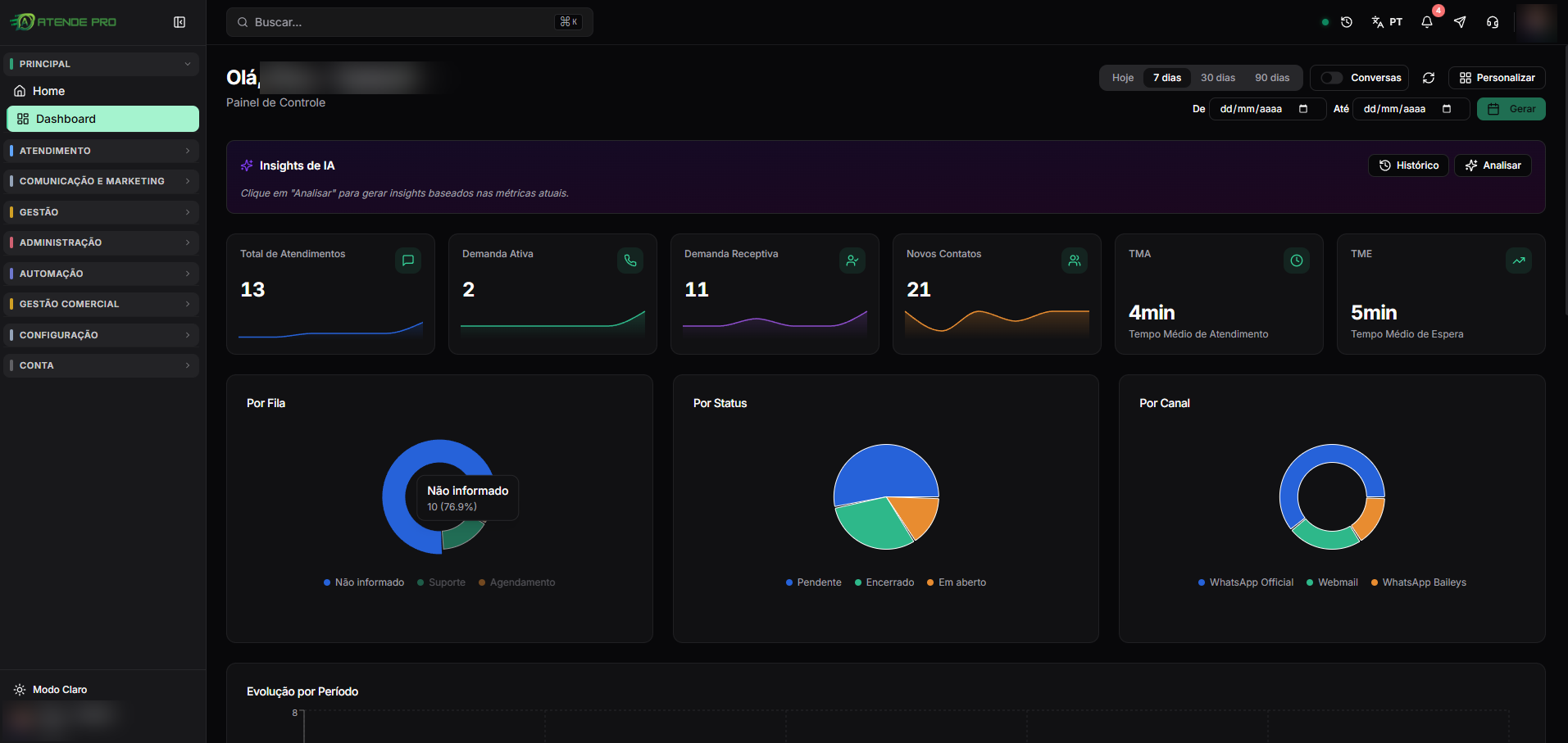Open Home in the sidebar
The image size is (1568, 743).
[102, 91]
